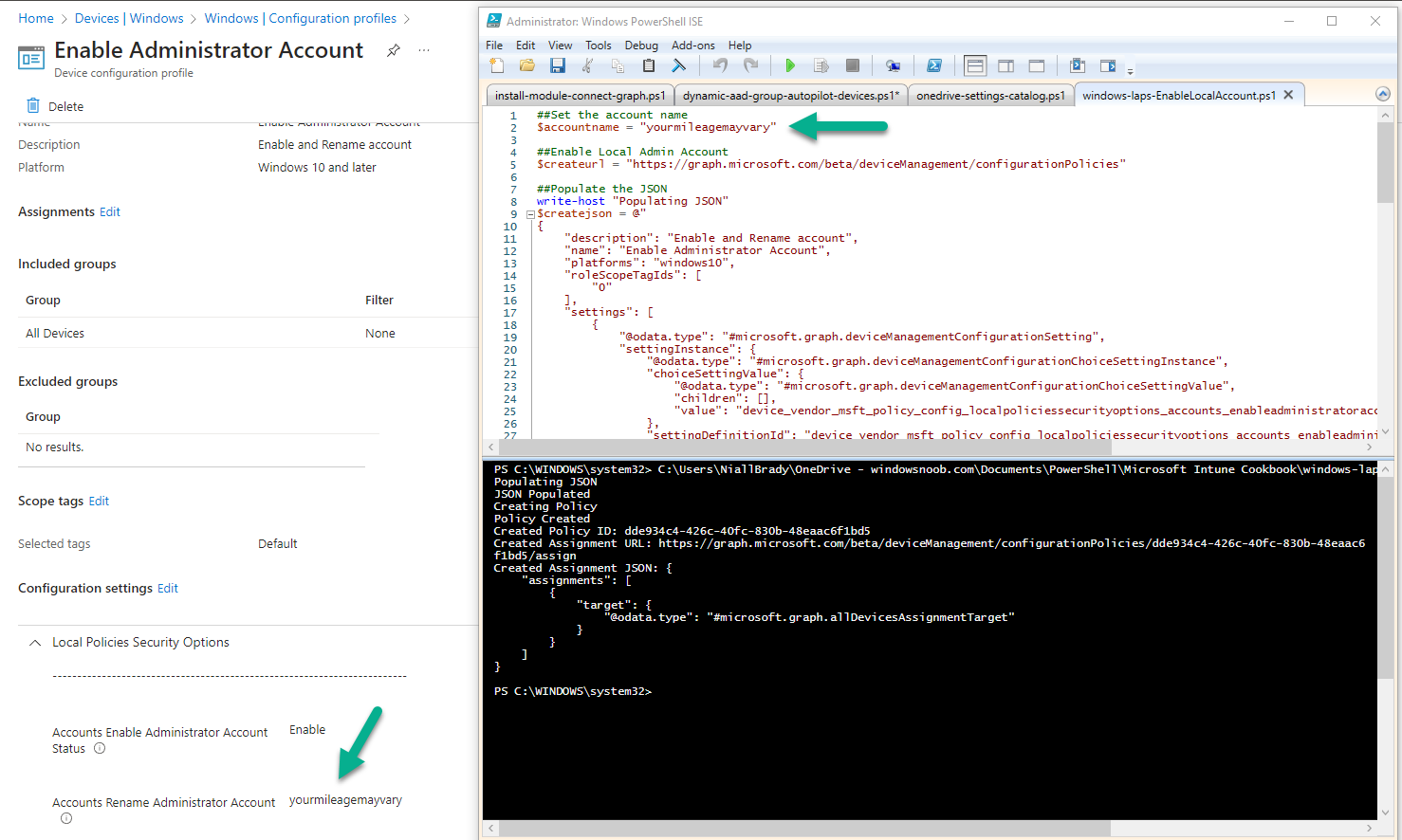Open Devices | Windows breadcrumb
Viewport: 1402px width, 840px height.
click(129, 18)
